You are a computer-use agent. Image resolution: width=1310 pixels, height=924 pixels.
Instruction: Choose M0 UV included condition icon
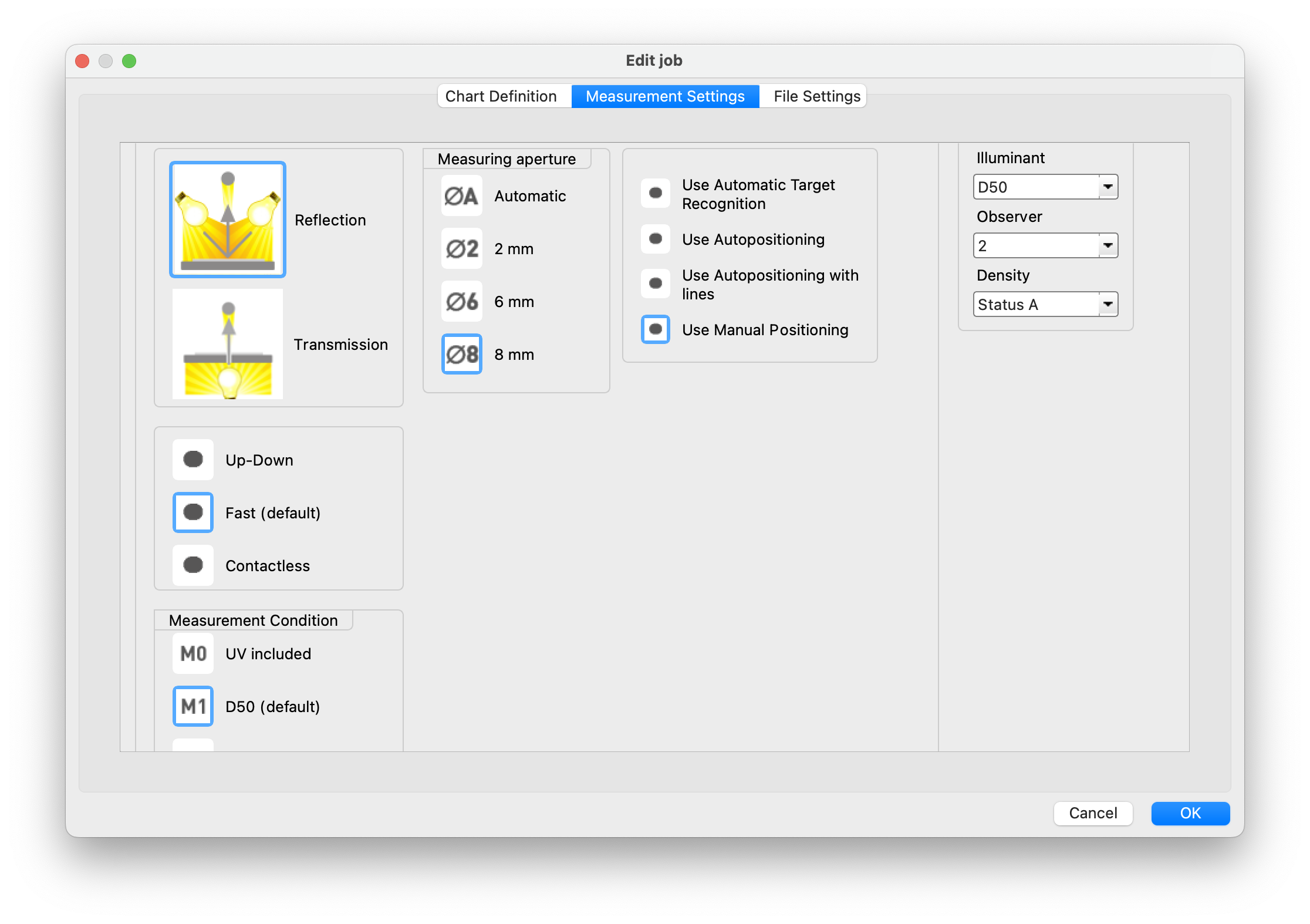coord(193,654)
